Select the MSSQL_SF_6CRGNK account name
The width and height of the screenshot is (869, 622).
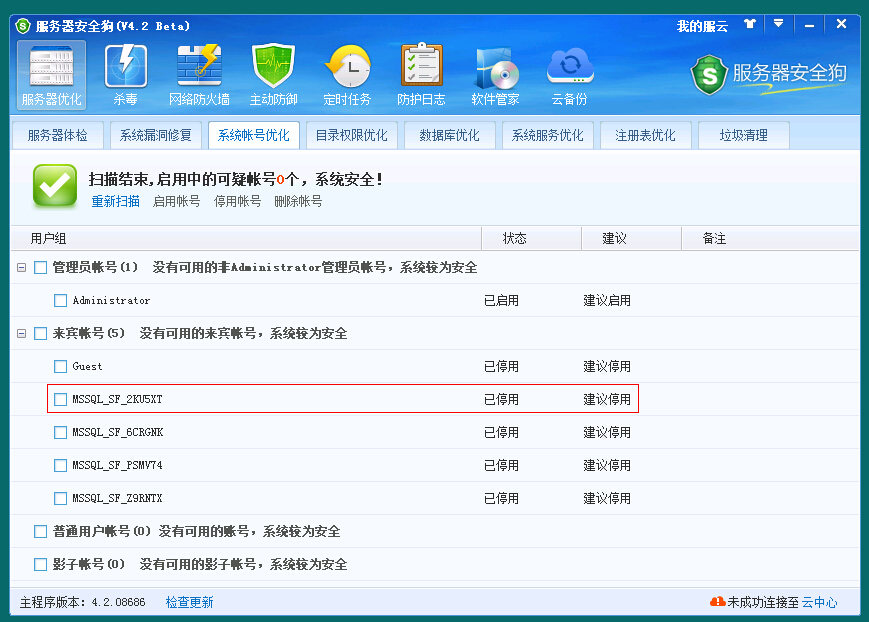(117, 432)
